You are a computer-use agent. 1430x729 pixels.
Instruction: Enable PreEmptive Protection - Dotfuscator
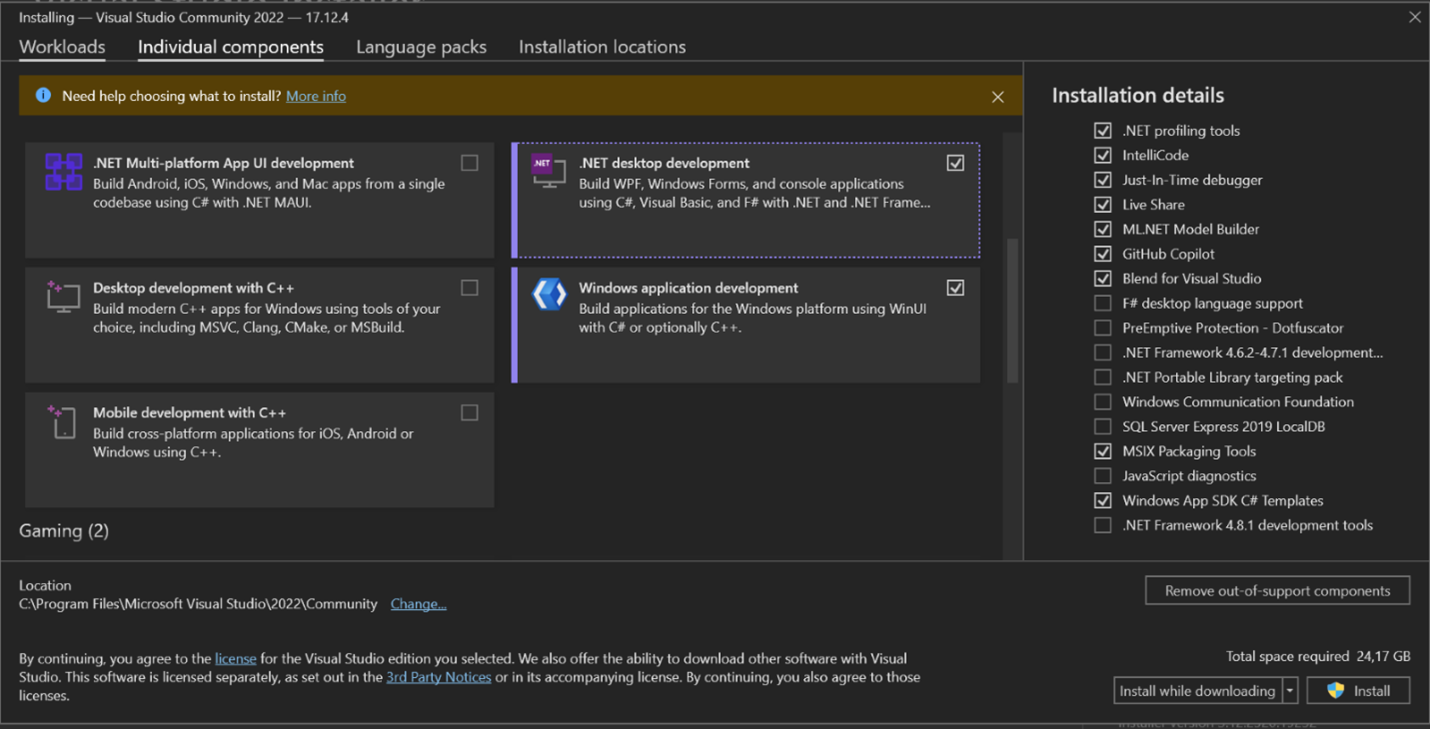coord(1102,328)
